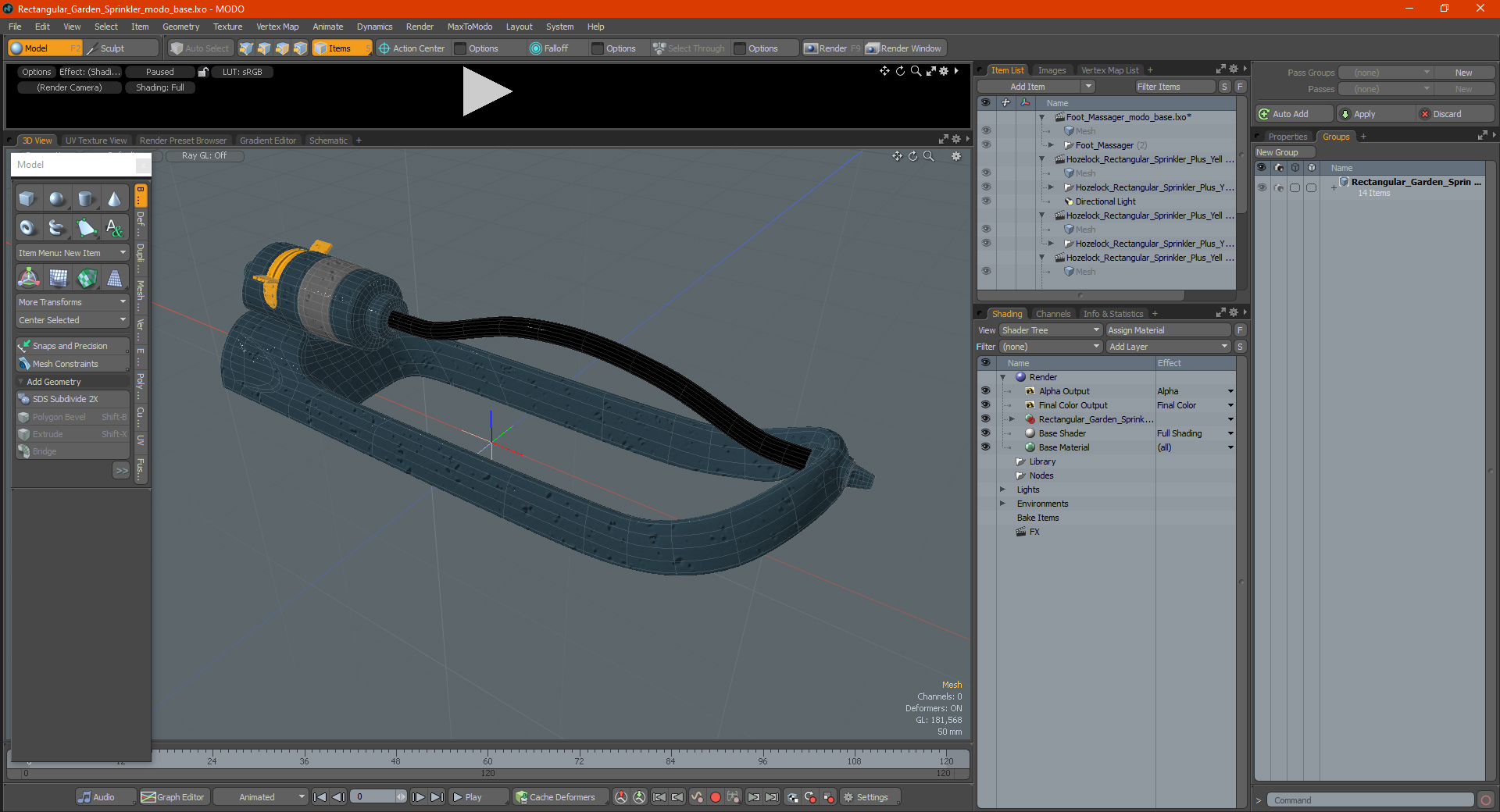This screenshot has width=1500, height=812.
Task: Select the Cone primitive tool
Action: [x=115, y=199]
